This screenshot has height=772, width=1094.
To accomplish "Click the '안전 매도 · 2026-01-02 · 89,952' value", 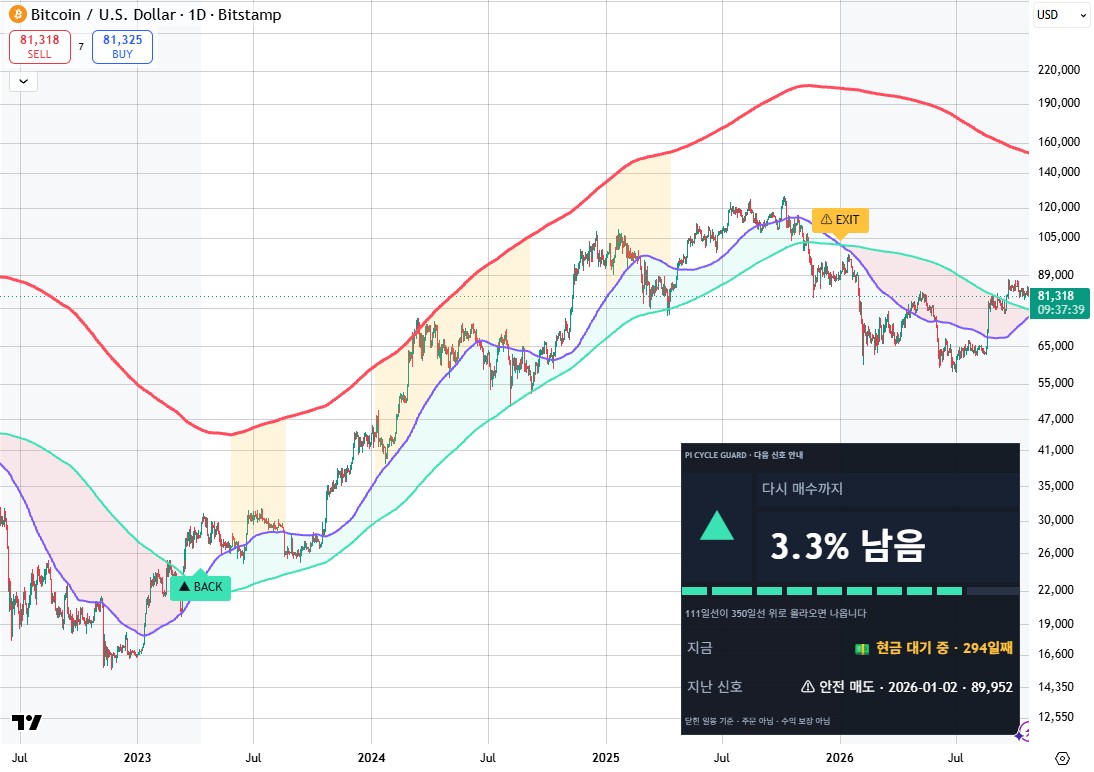I will 907,687.
